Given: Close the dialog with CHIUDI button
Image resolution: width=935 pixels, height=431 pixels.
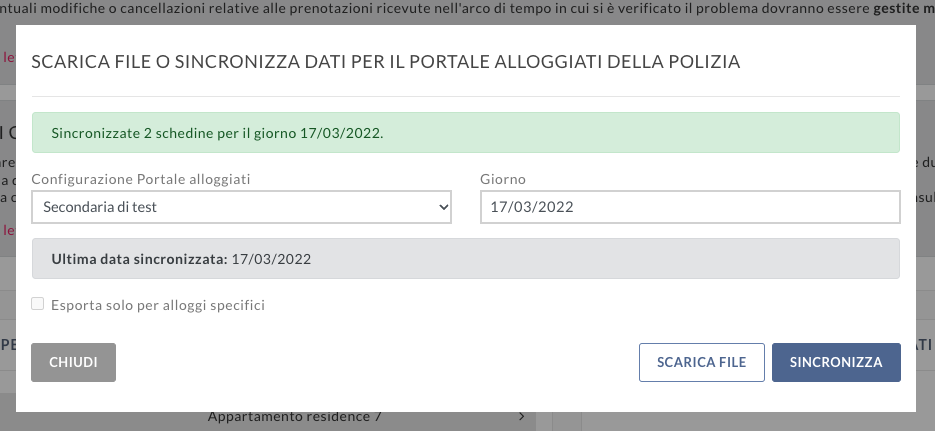Looking at the screenshot, I should point(73,362).
